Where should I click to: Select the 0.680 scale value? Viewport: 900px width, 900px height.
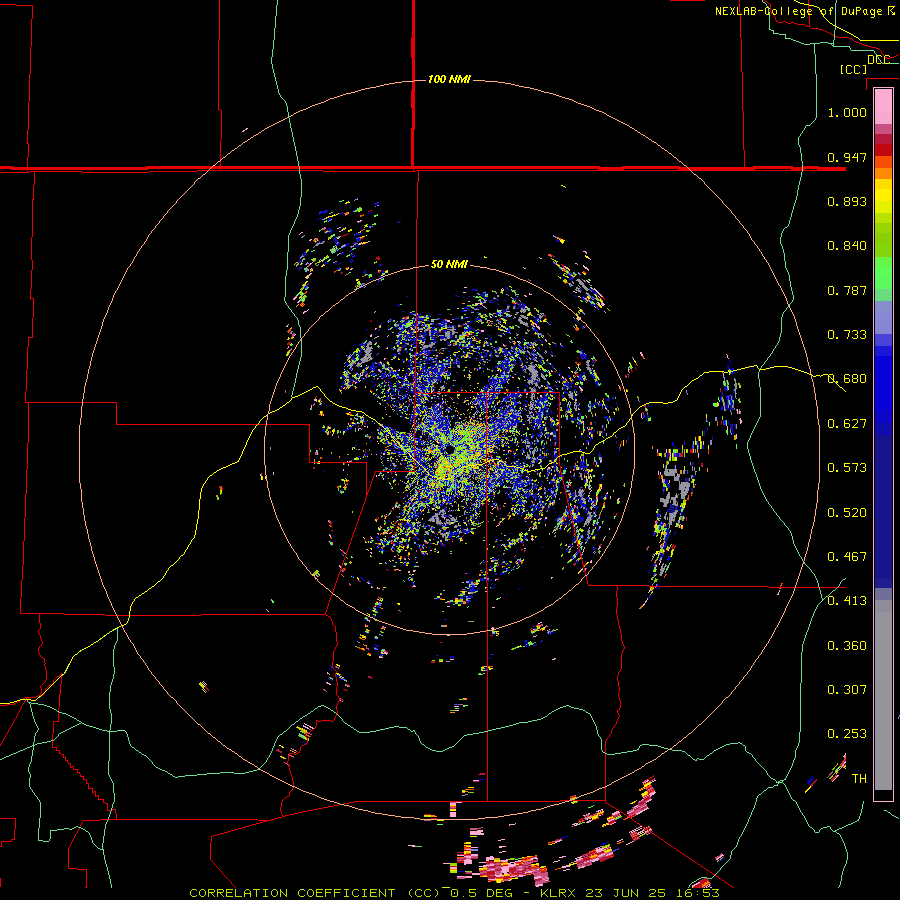(x=847, y=379)
